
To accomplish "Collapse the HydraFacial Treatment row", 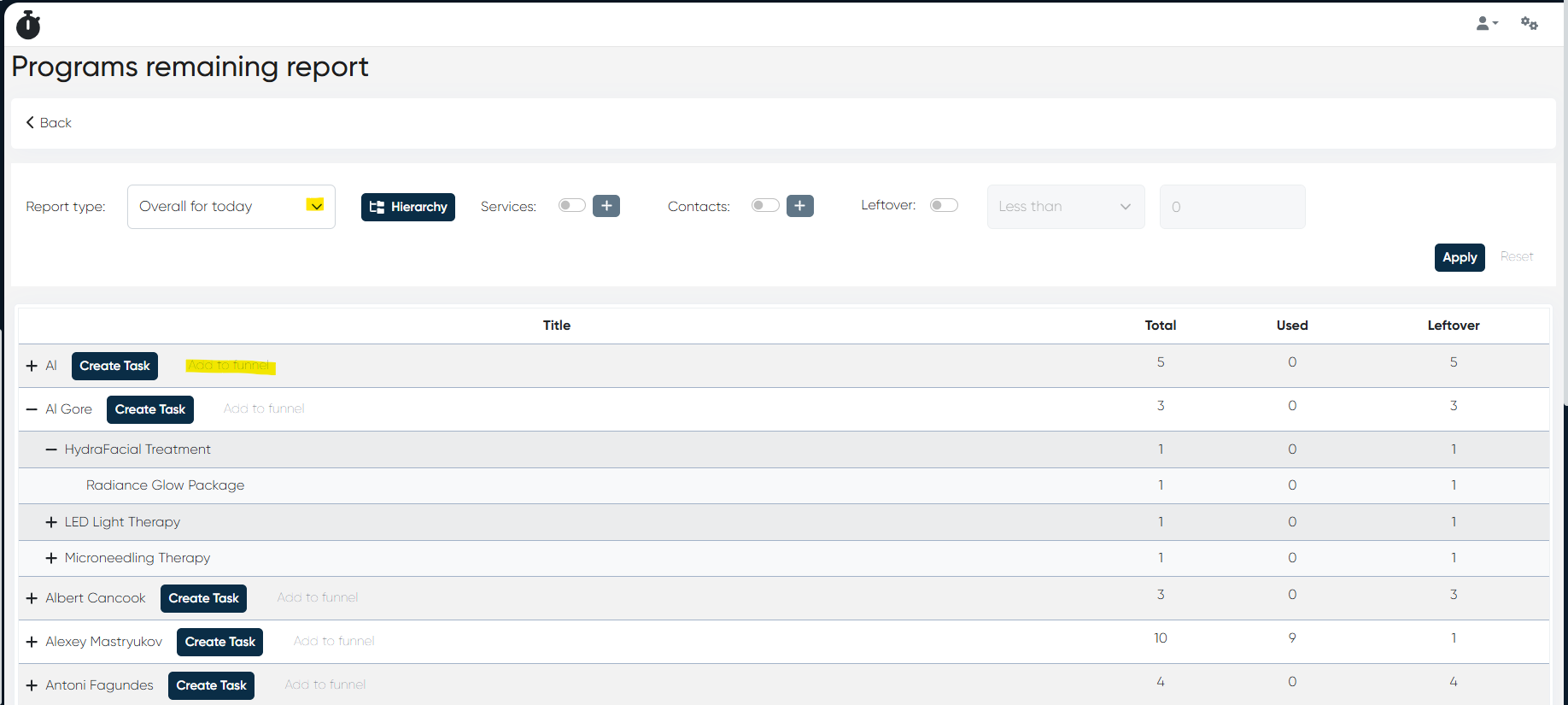I will (51, 449).
